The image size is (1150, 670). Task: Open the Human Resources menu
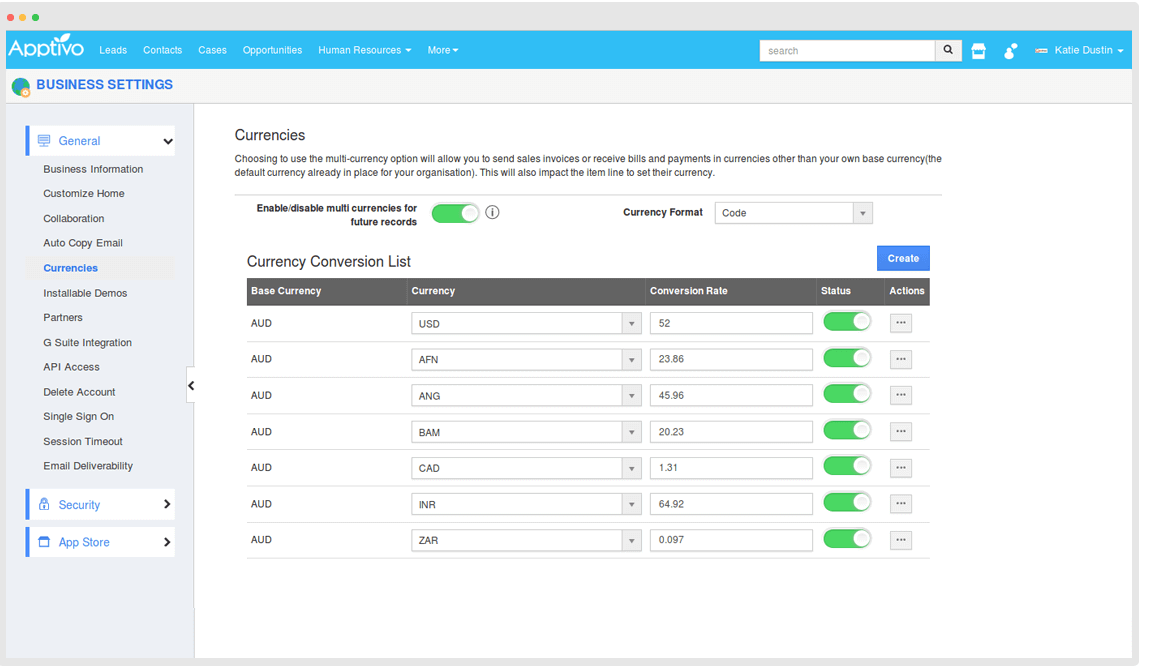click(364, 50)
